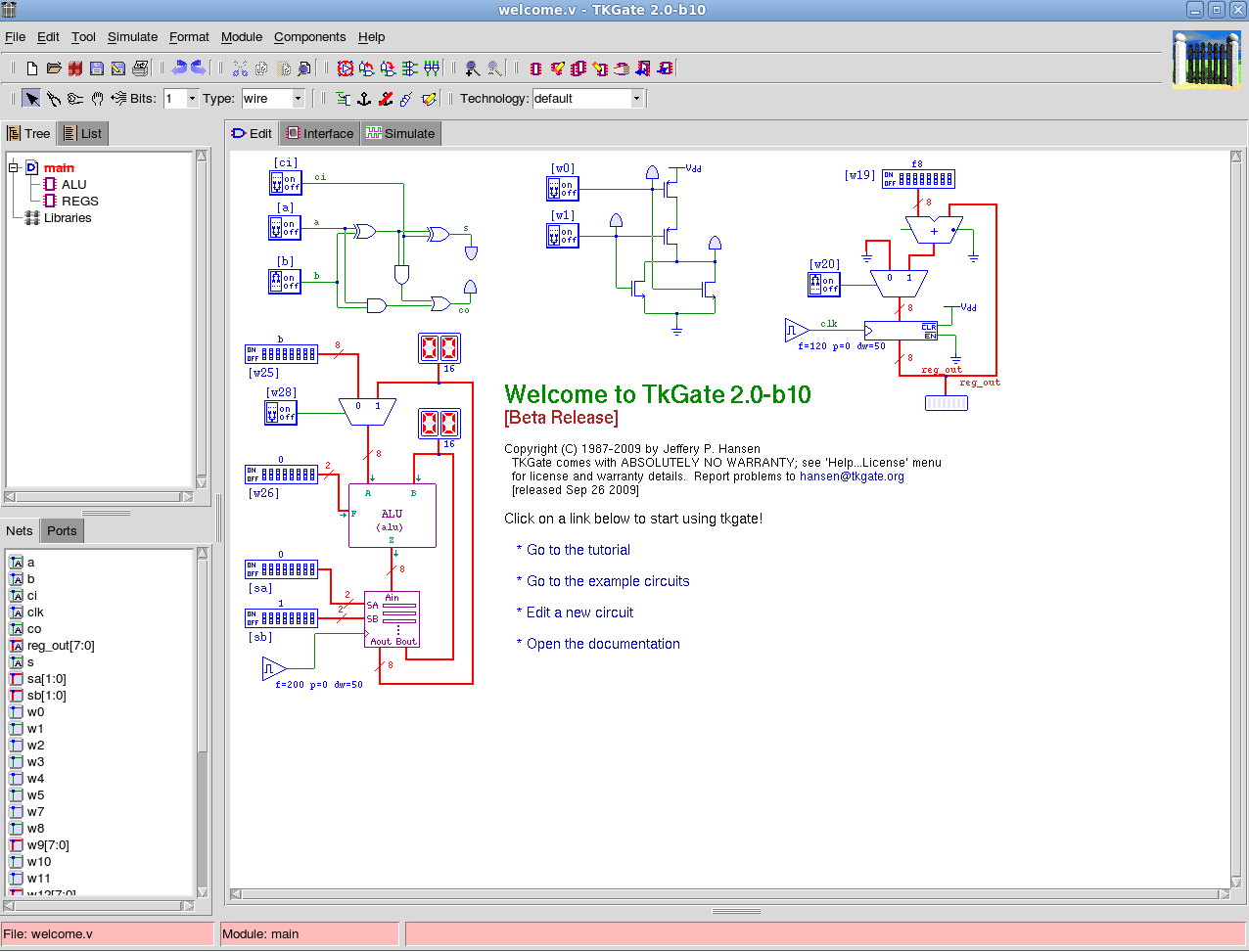Viewport: 1249px width, 952px height.
Task: Switch to the Simulate tab
Action: (400, 133)
